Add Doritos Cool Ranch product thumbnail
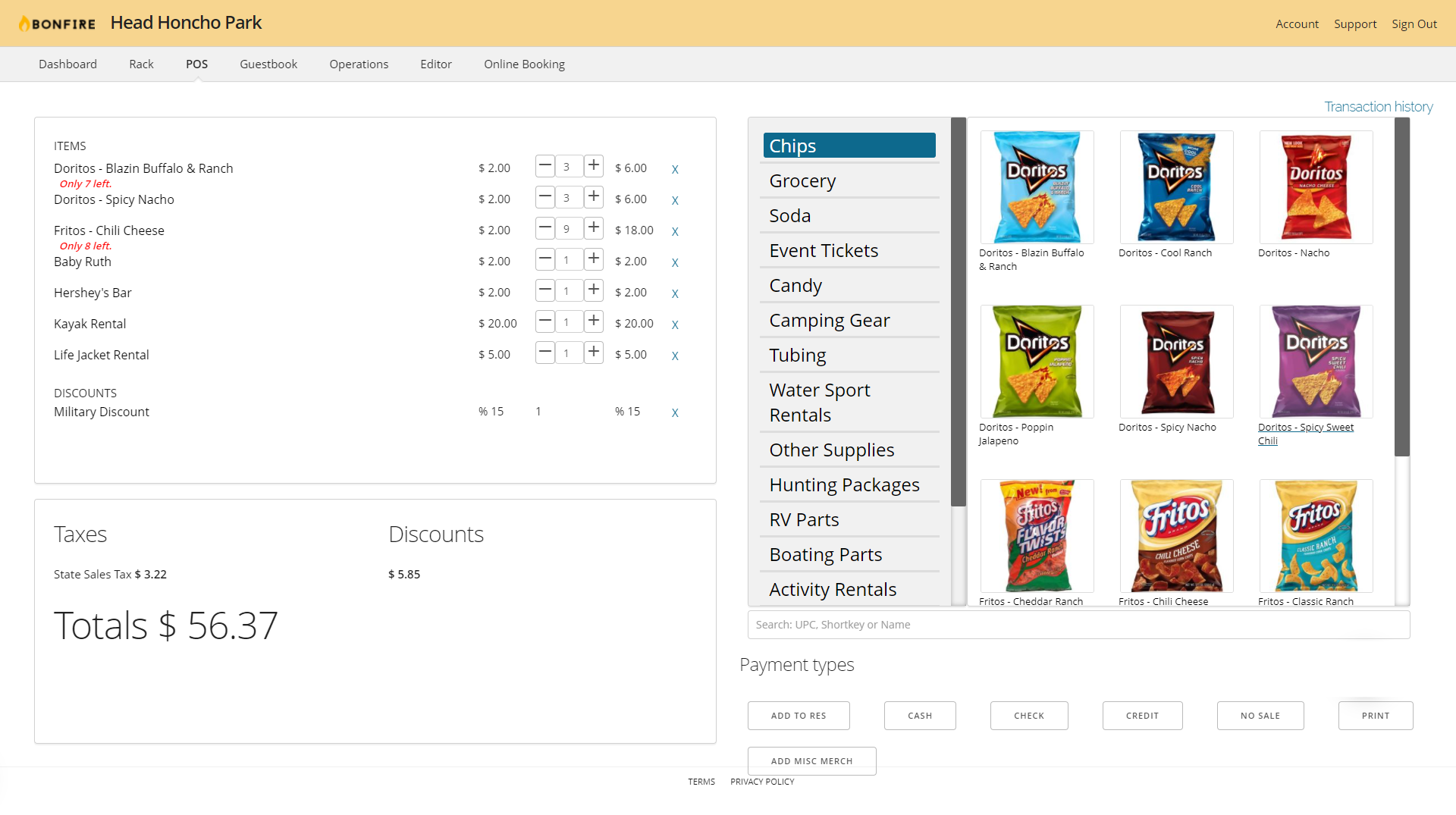This screenshot has width=1456, height=815. 1176,187
